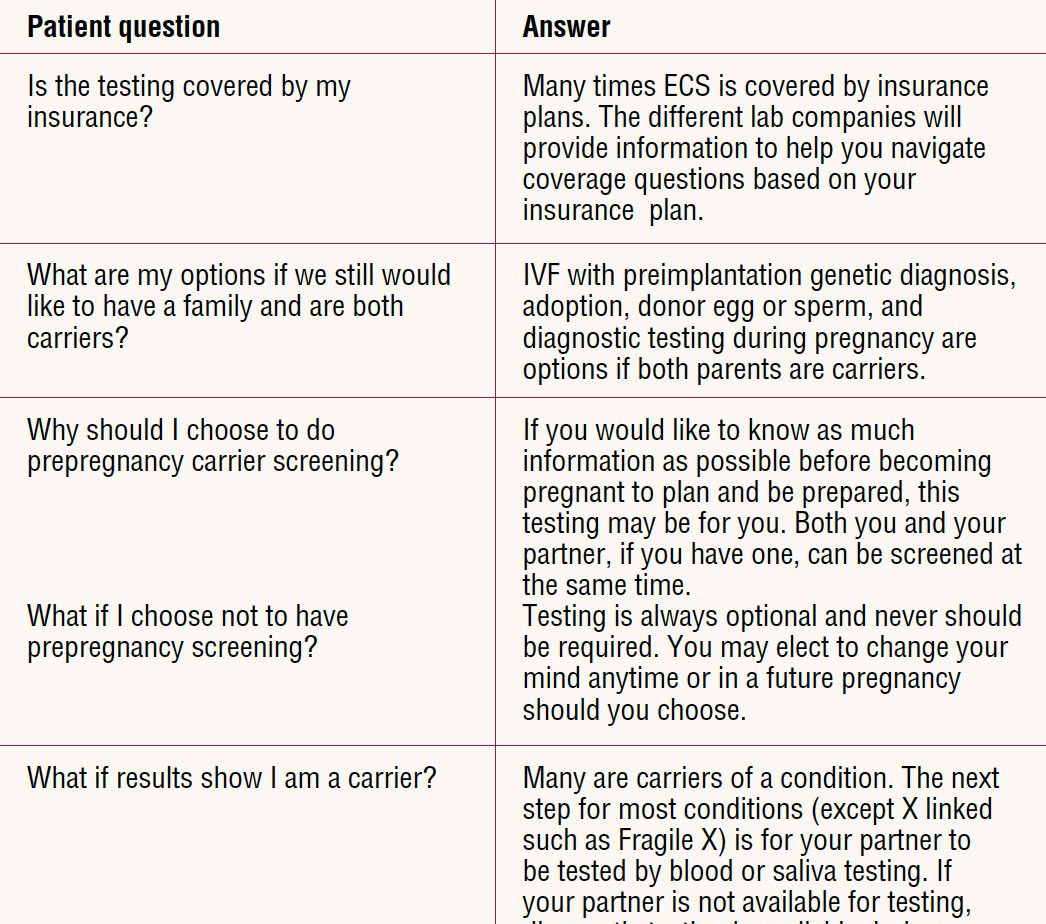This screenshot has width=1046, height=924.
Task: Select the "Why should I choose" question
Action: coord(212,445)
